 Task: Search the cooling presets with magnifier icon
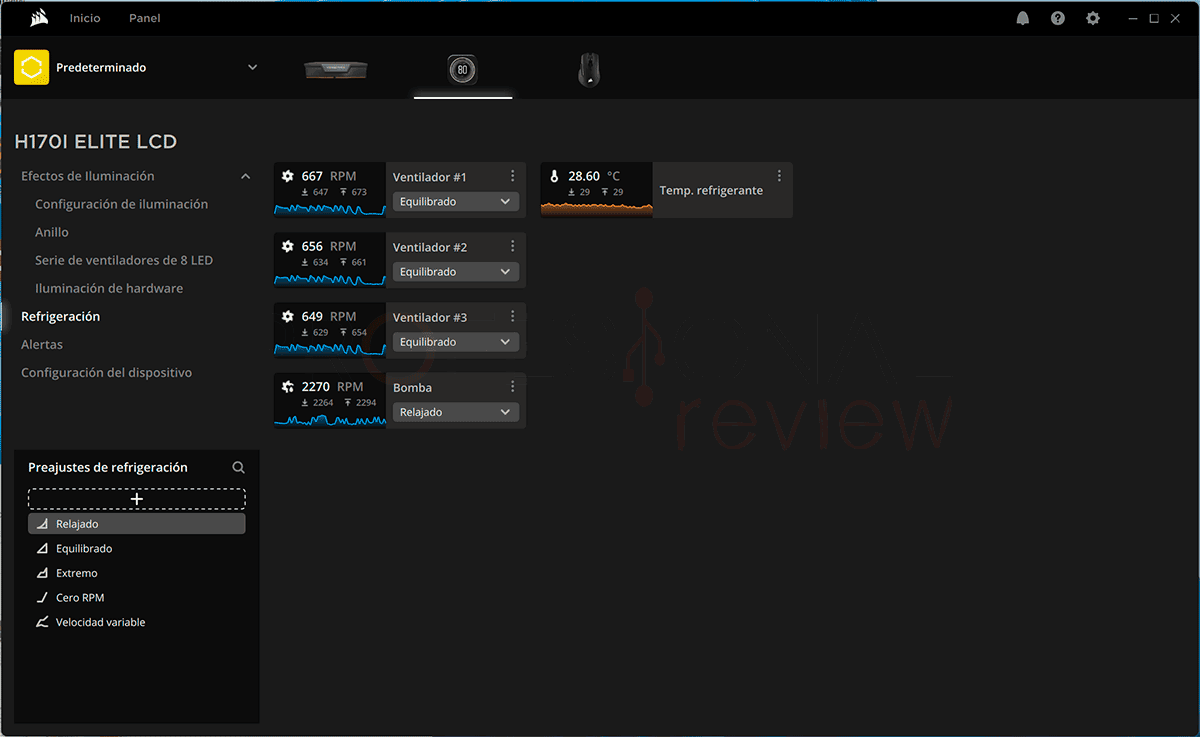coord(238,467)
